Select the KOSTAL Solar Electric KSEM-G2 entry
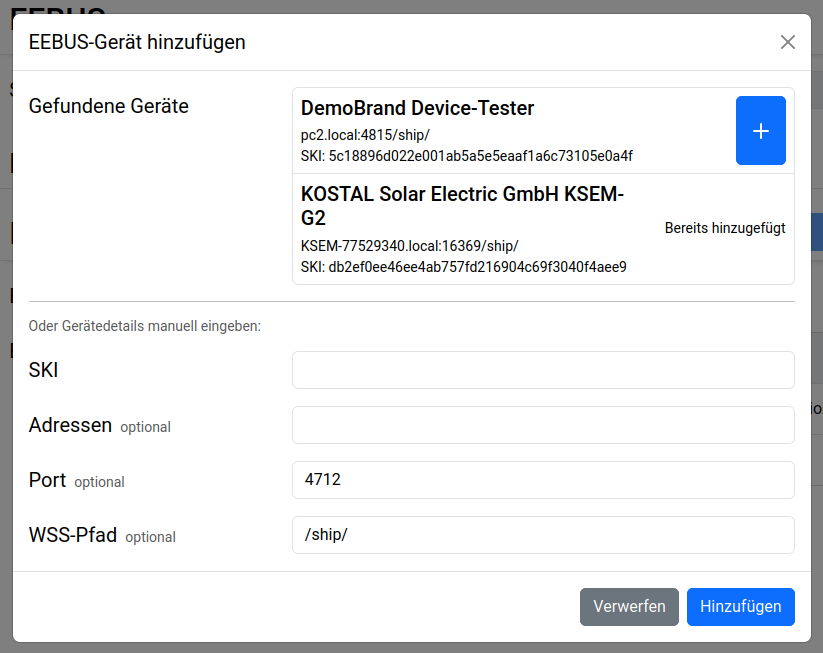Screen dimensions: 823x653 (x=462, y=206)
